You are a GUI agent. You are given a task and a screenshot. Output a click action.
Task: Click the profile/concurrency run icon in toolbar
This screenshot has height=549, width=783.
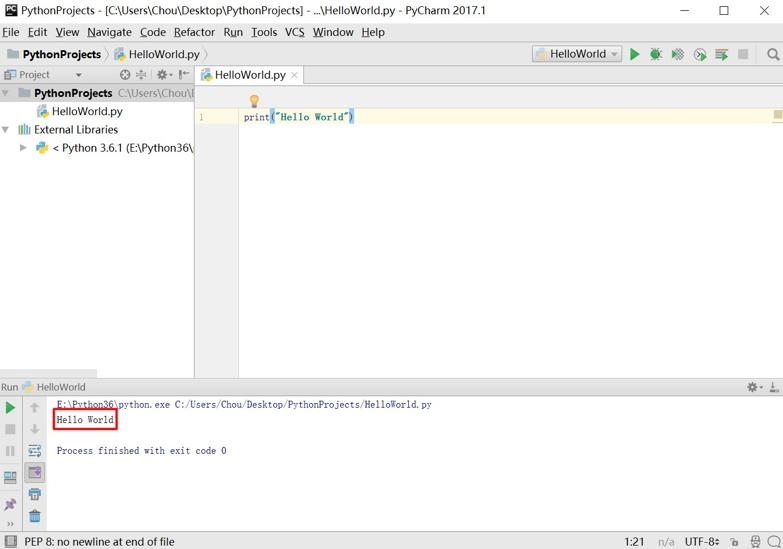point(700,54)
